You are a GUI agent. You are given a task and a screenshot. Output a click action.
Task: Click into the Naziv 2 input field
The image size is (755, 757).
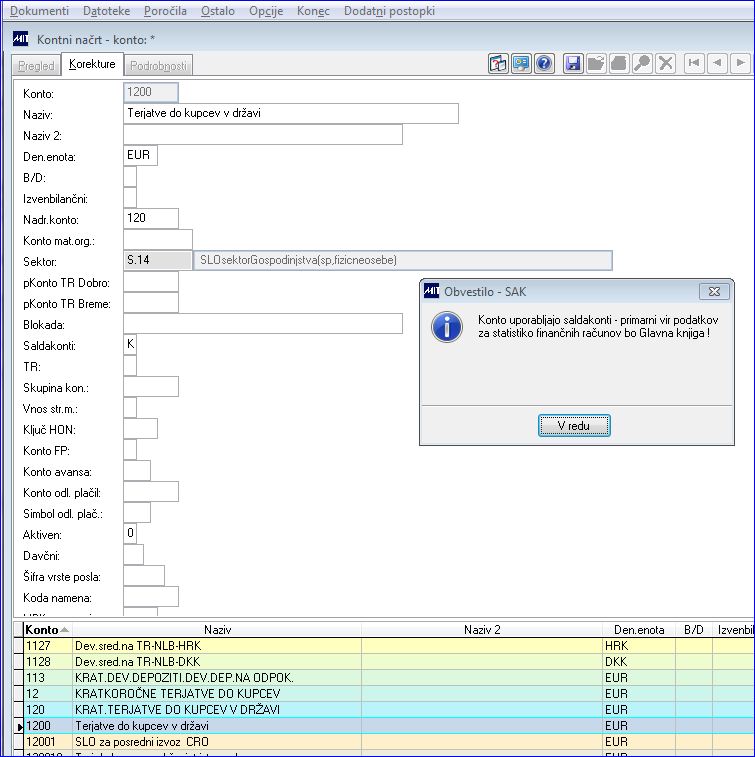(x=263, y=135)
